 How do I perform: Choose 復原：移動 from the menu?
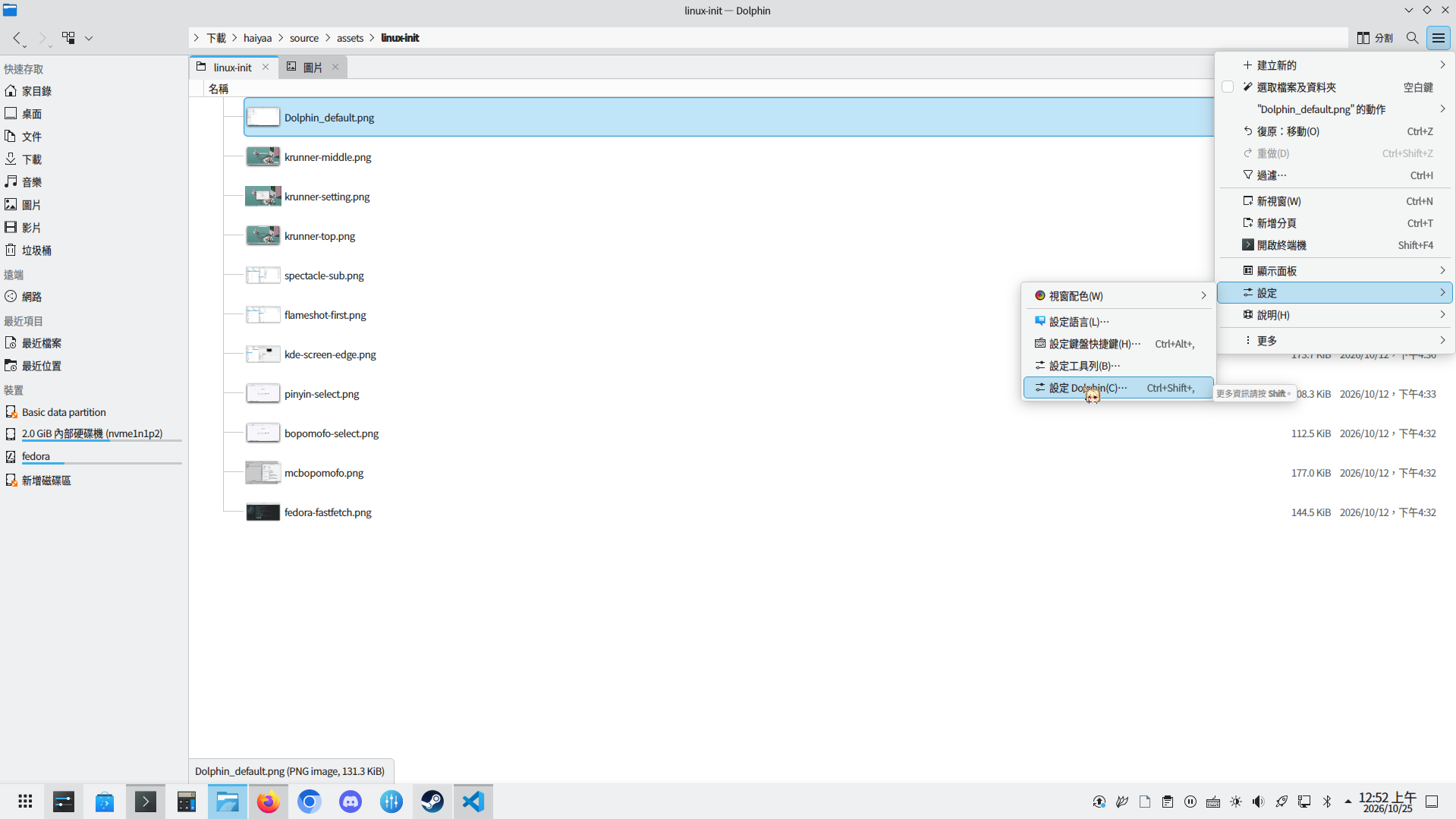(x=1335, y=131)
